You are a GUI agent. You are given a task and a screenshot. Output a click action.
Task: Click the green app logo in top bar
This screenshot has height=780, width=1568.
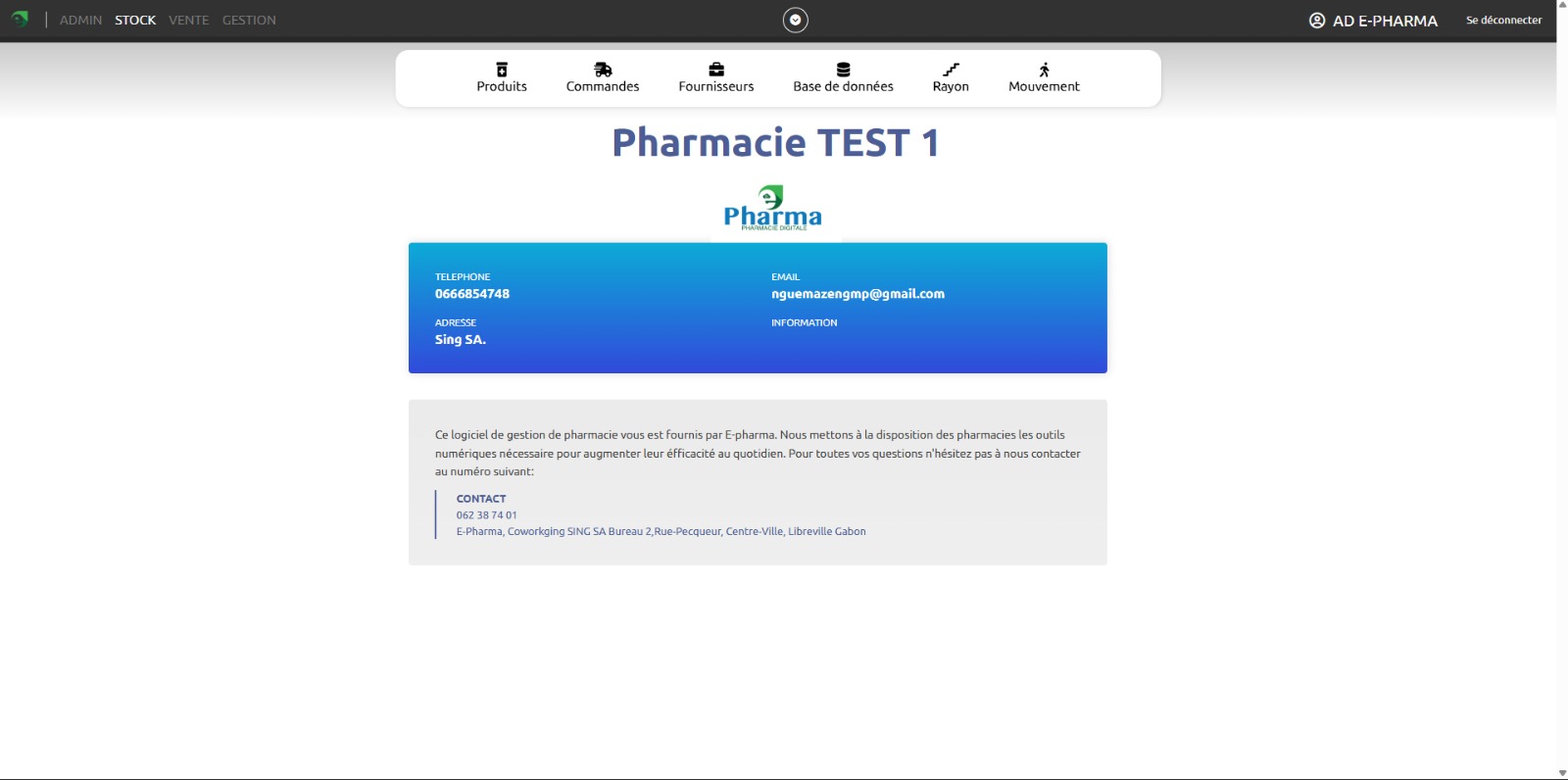point(20,19)
